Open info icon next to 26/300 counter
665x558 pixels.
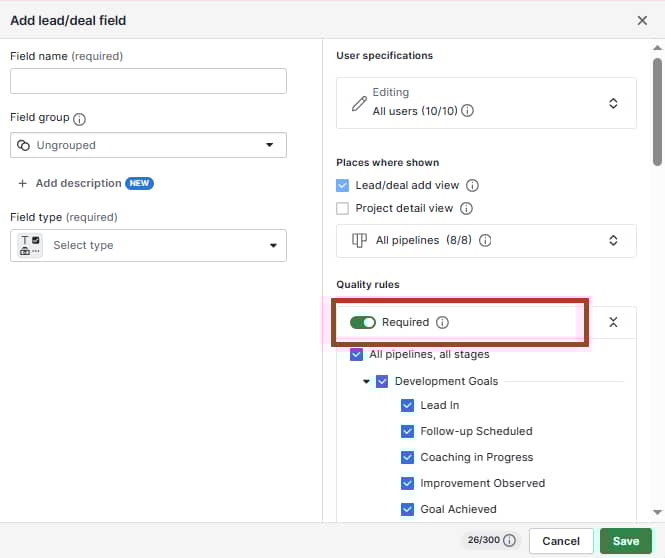(509, 540)
